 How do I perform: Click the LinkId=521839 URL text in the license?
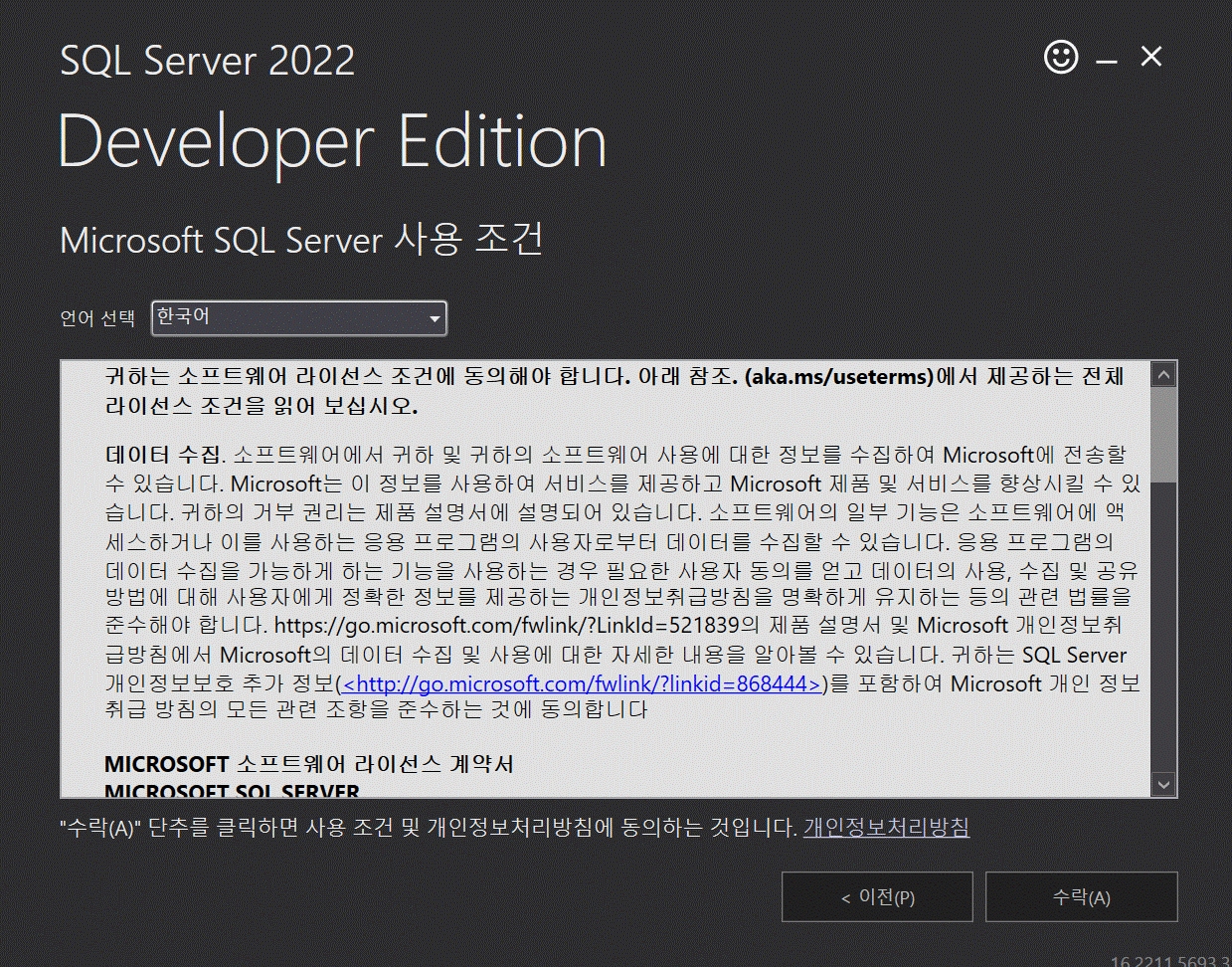click(x=506, y=626)
